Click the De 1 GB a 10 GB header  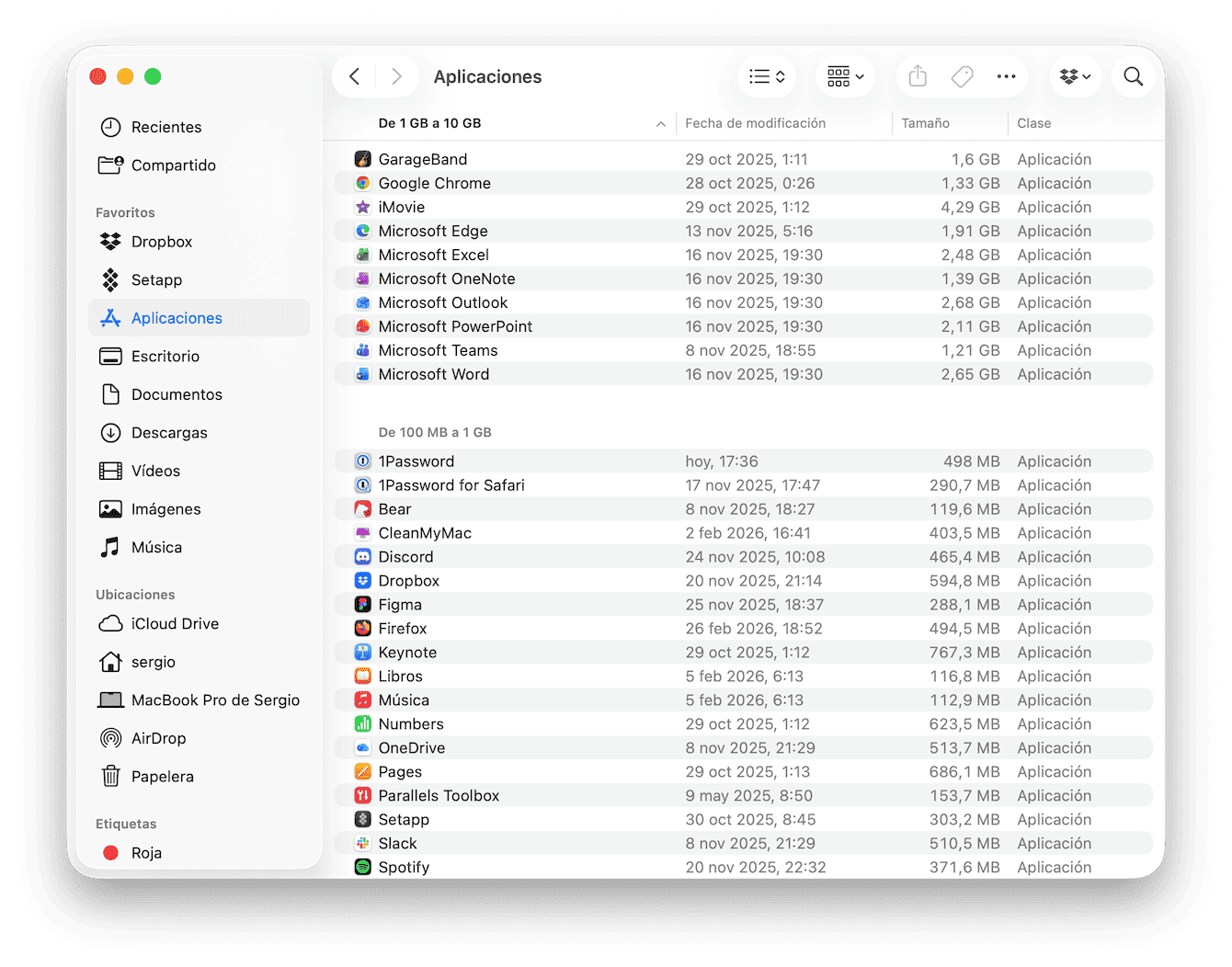point(430,123)
